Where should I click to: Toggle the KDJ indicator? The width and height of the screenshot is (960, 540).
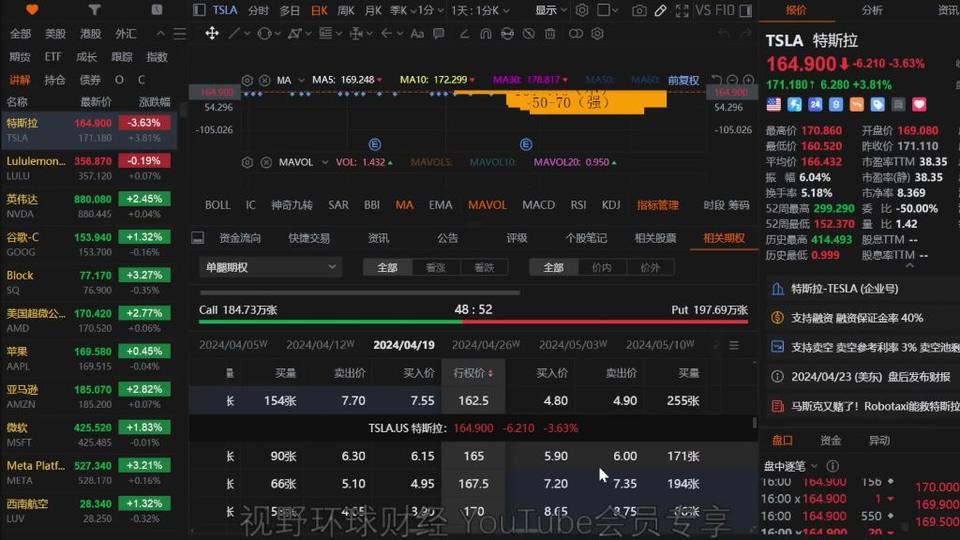610,205
